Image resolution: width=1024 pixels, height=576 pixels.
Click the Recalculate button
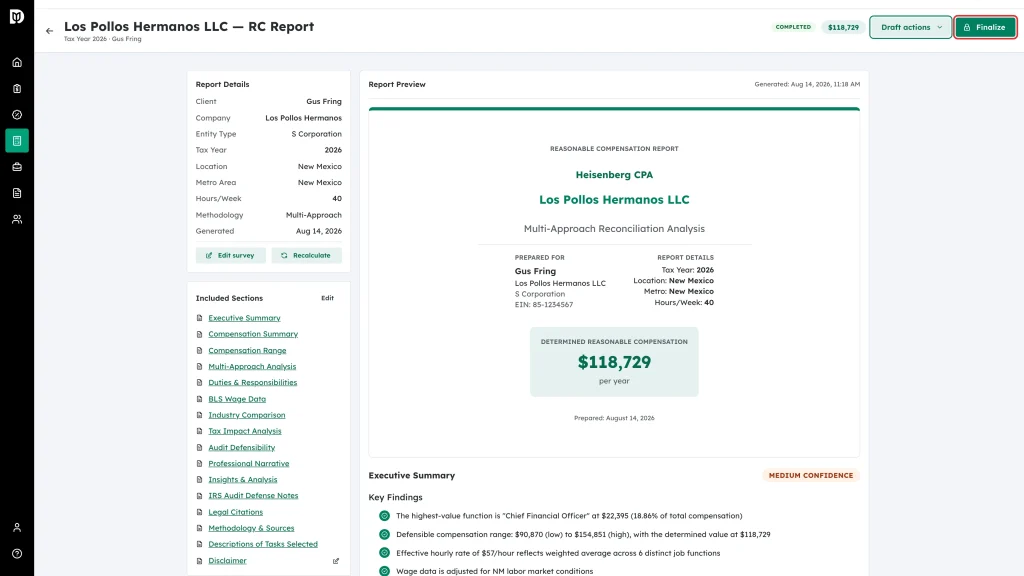coord(306,255)
